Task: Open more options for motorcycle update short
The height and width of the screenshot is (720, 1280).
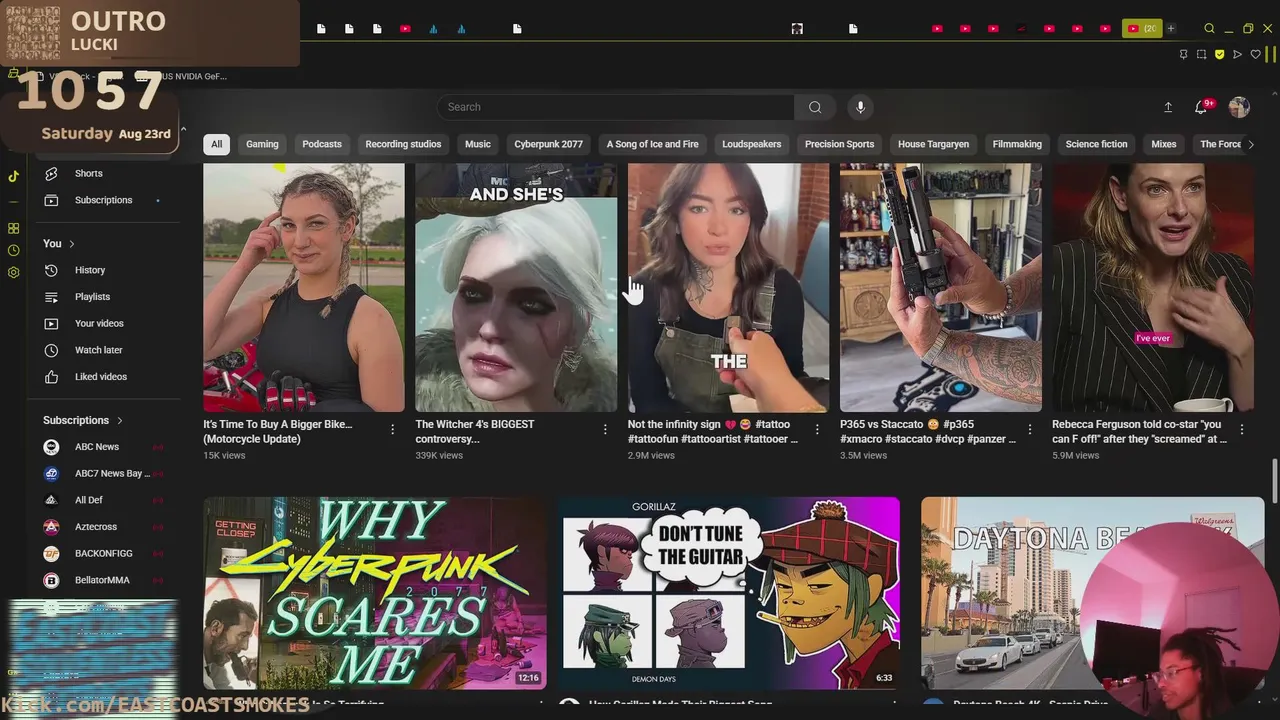Action: pyautogui.click(x=392, y=429)
